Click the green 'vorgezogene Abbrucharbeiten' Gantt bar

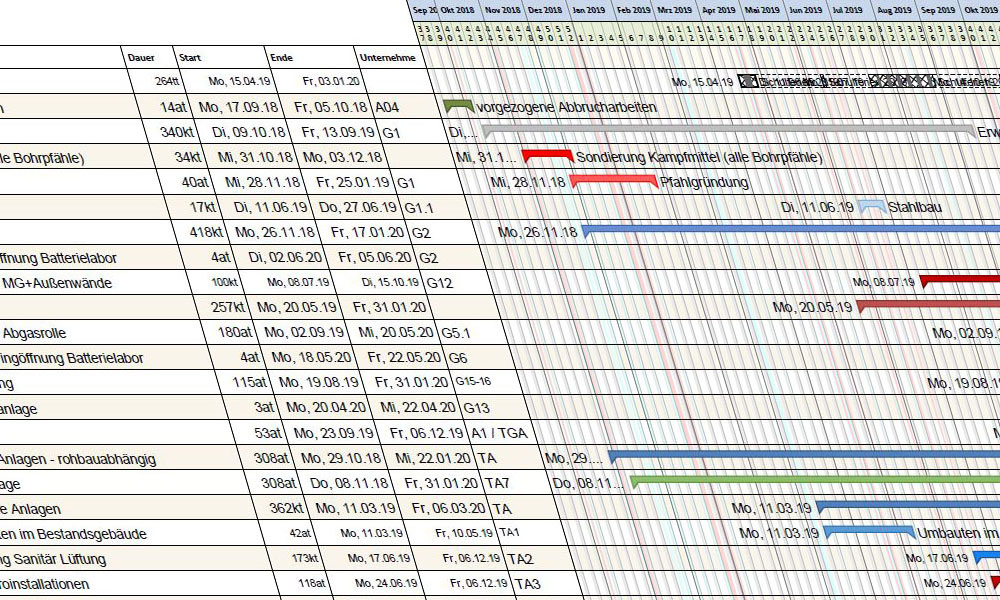pyautogui.click(x=457, y=105)
